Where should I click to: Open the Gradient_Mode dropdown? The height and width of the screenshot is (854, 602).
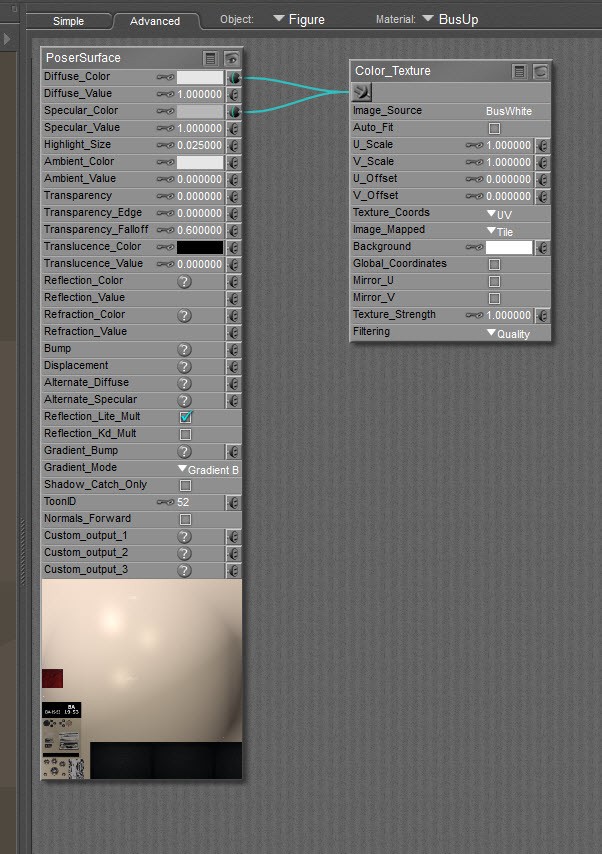pos(209,469)
